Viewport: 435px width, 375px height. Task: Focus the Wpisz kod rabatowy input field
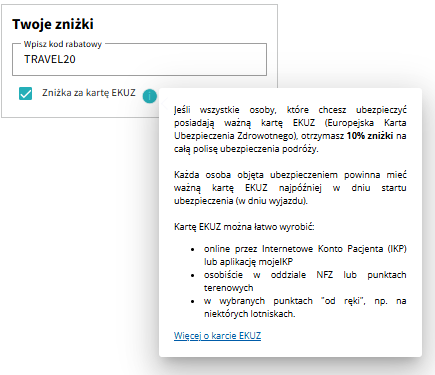point(139,59)
